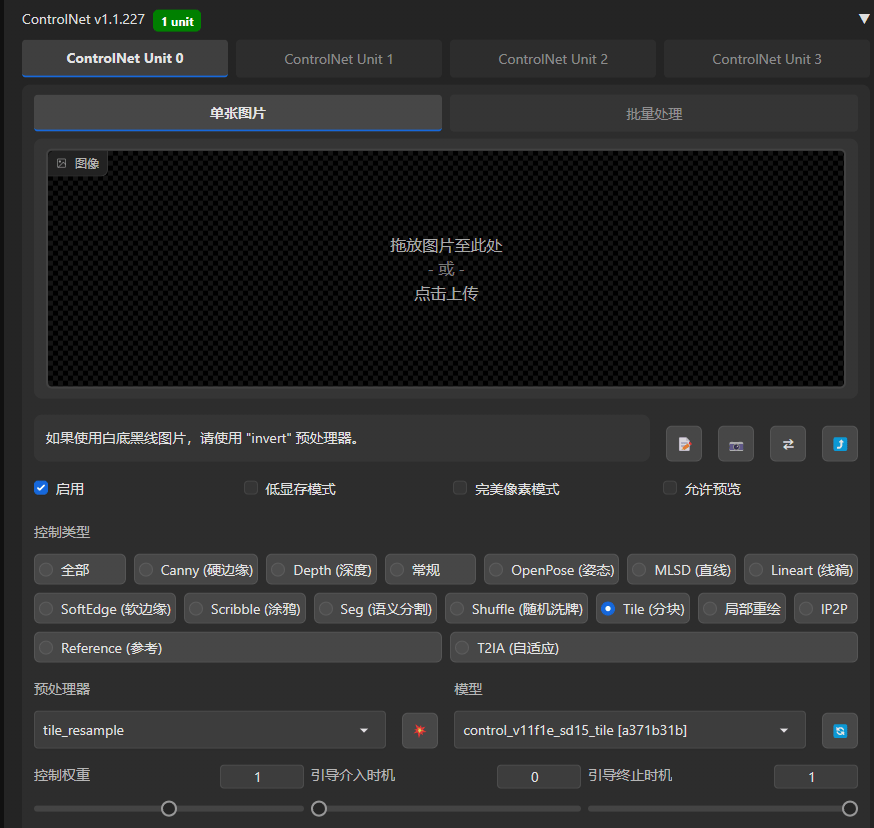Open the control_v11f1e_sd15_tile model dropdown
The image size is (874, 828).
click(629, 730)
